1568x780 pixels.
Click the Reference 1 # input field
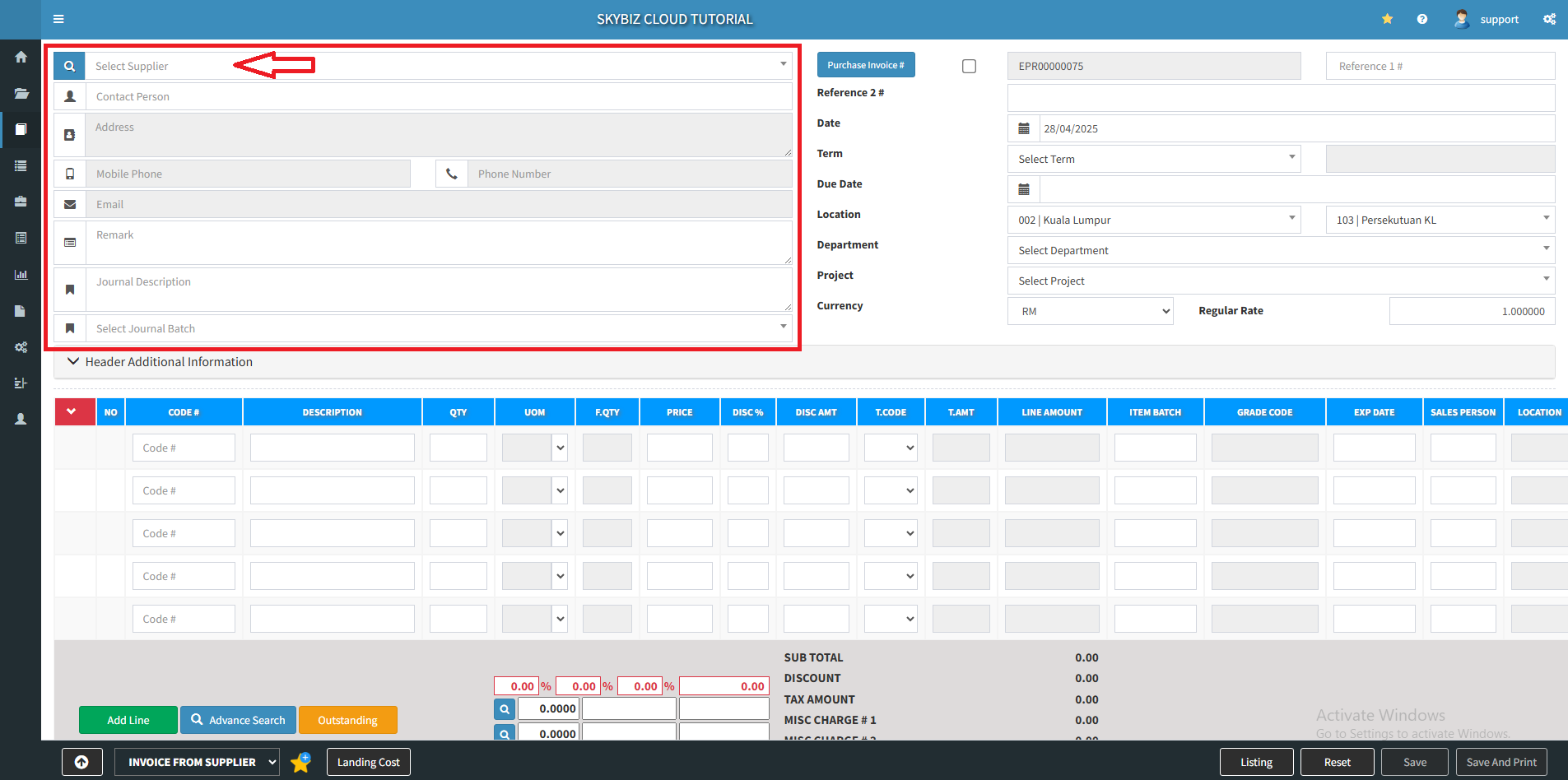click(1440, 66)
